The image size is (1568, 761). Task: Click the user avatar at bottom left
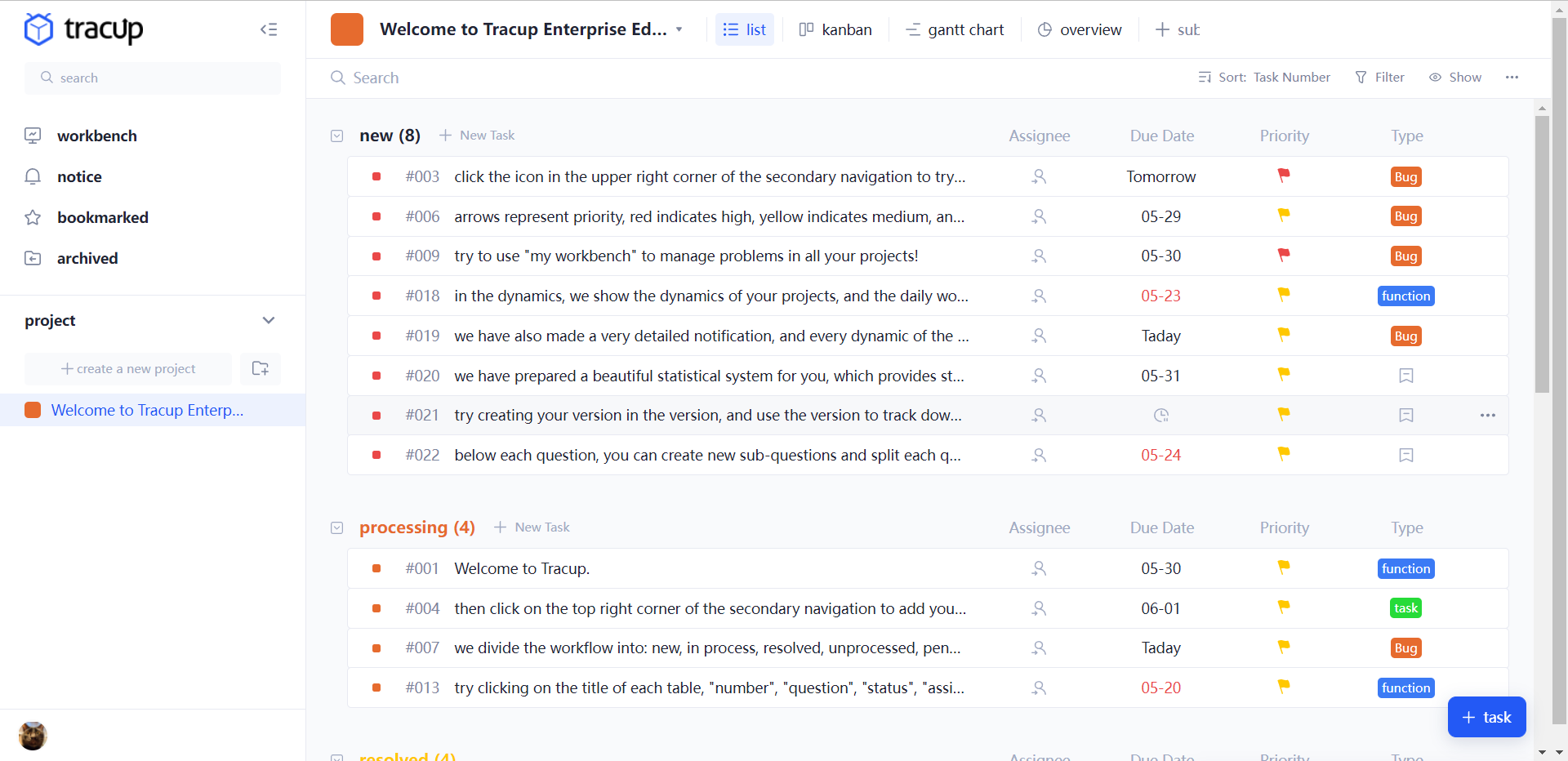(x=33, y=736)
